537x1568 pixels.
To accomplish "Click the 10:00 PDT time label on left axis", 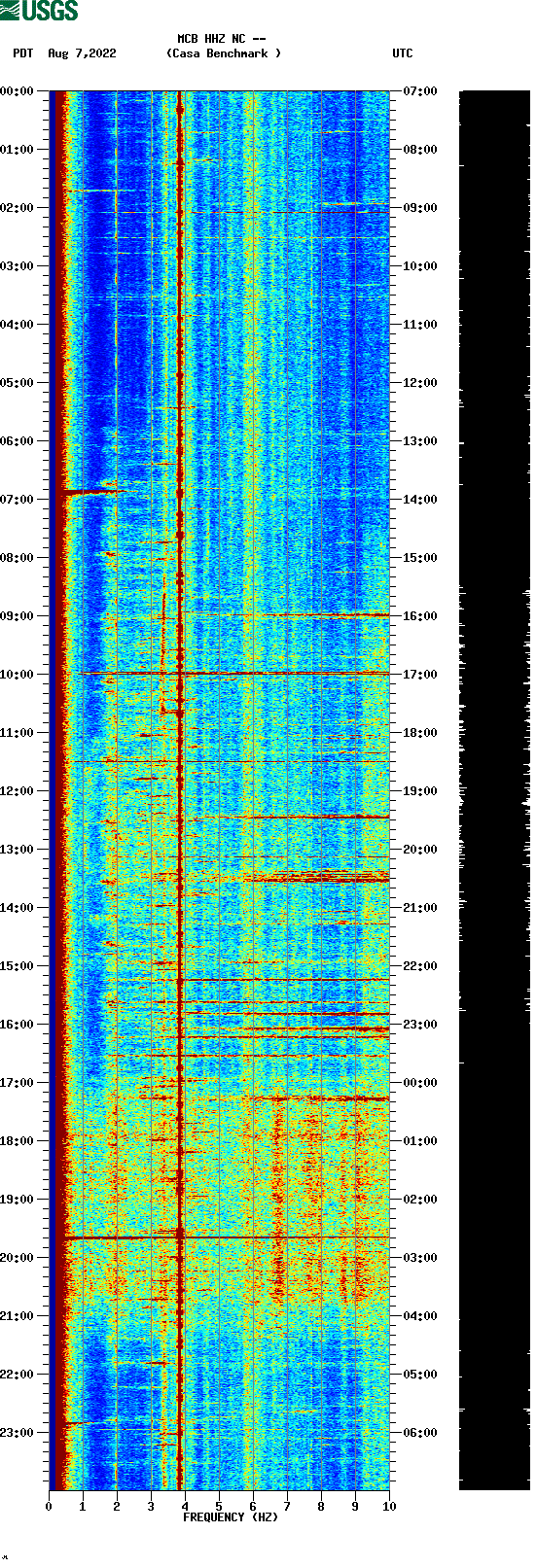I will [17, 675].
